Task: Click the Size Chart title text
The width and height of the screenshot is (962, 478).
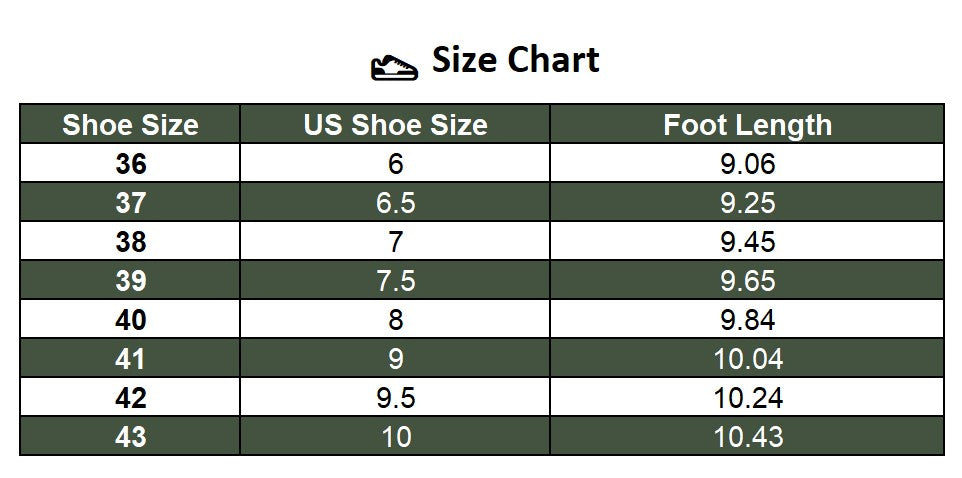Action: [515, 60]
